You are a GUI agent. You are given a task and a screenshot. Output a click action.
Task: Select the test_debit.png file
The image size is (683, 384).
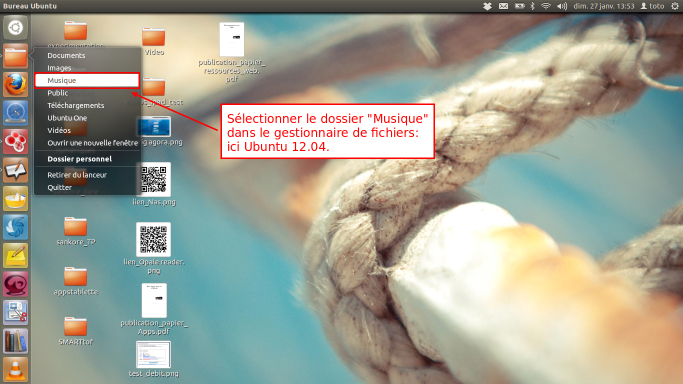[154, 360]
